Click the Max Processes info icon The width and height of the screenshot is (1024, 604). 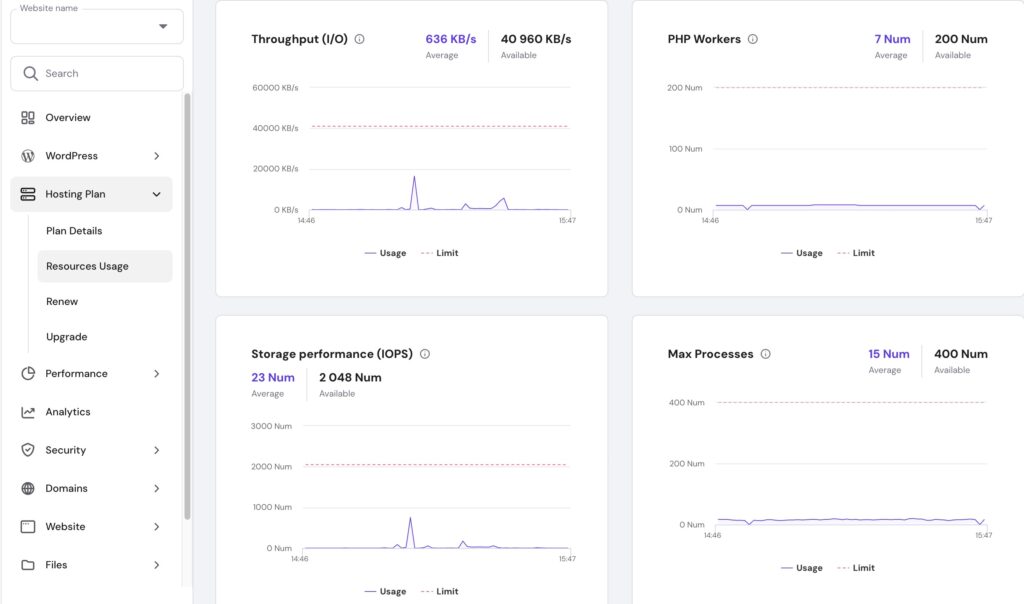coord(766,353)
